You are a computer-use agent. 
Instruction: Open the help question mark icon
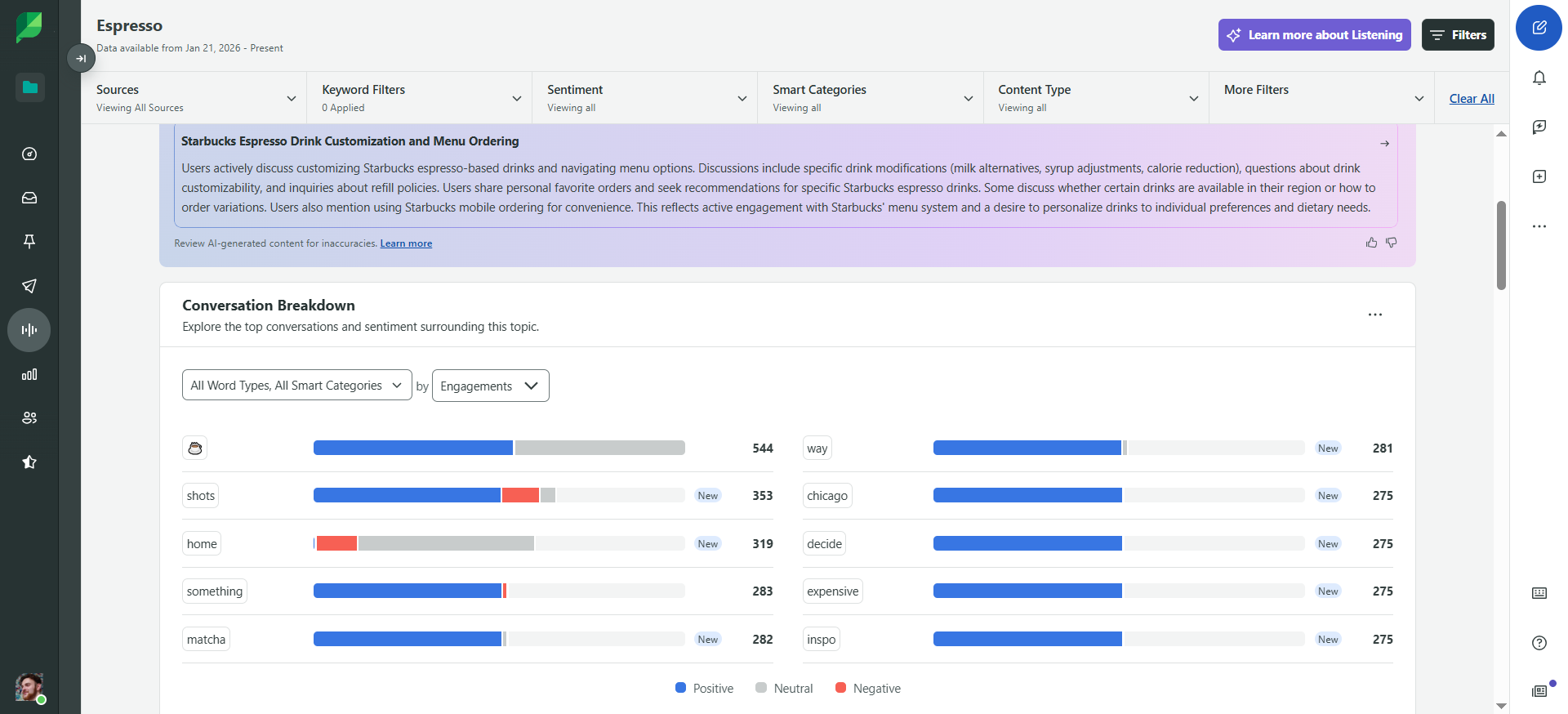coord(1539,643)
